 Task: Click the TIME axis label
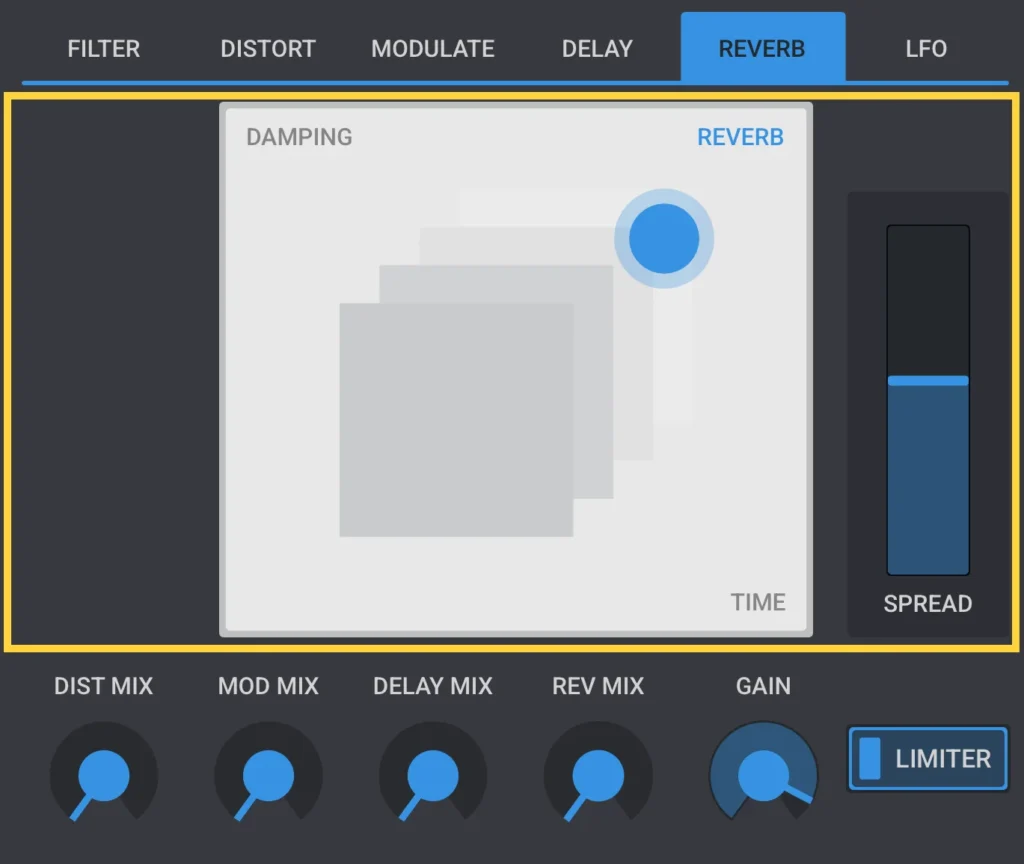[x=758, y=602]
